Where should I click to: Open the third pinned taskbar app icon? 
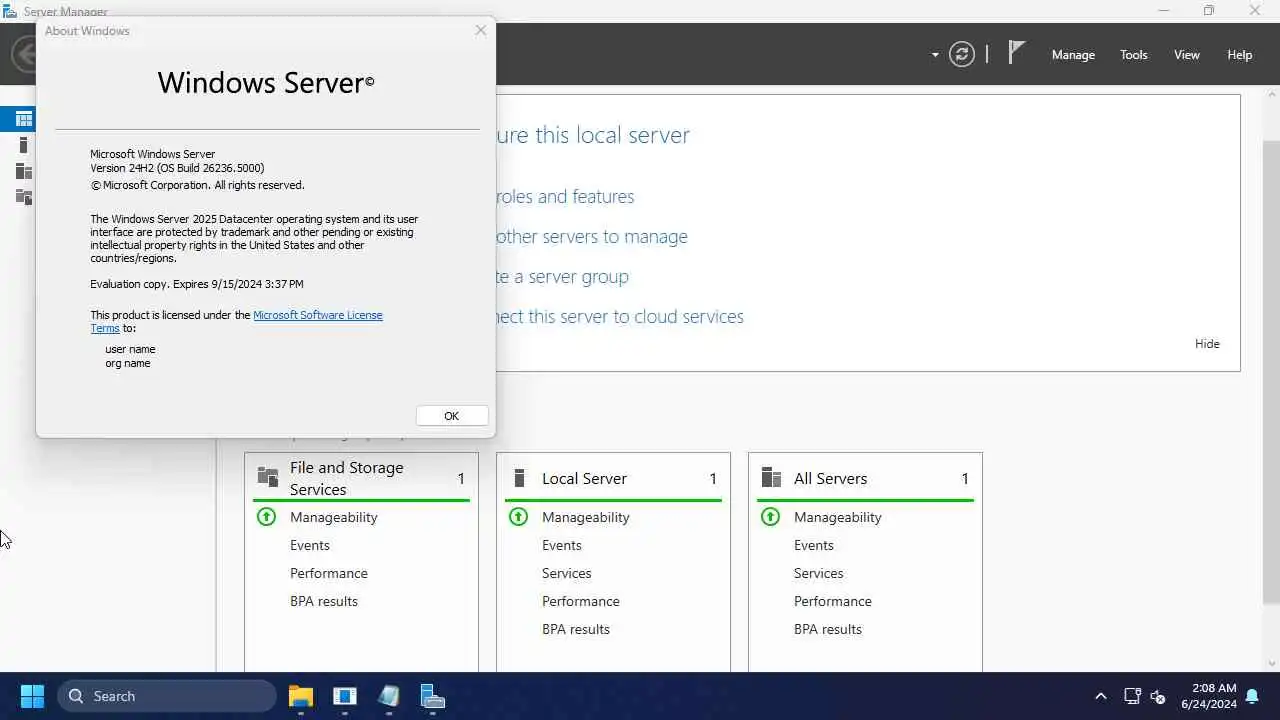click(x=389, y=696)
